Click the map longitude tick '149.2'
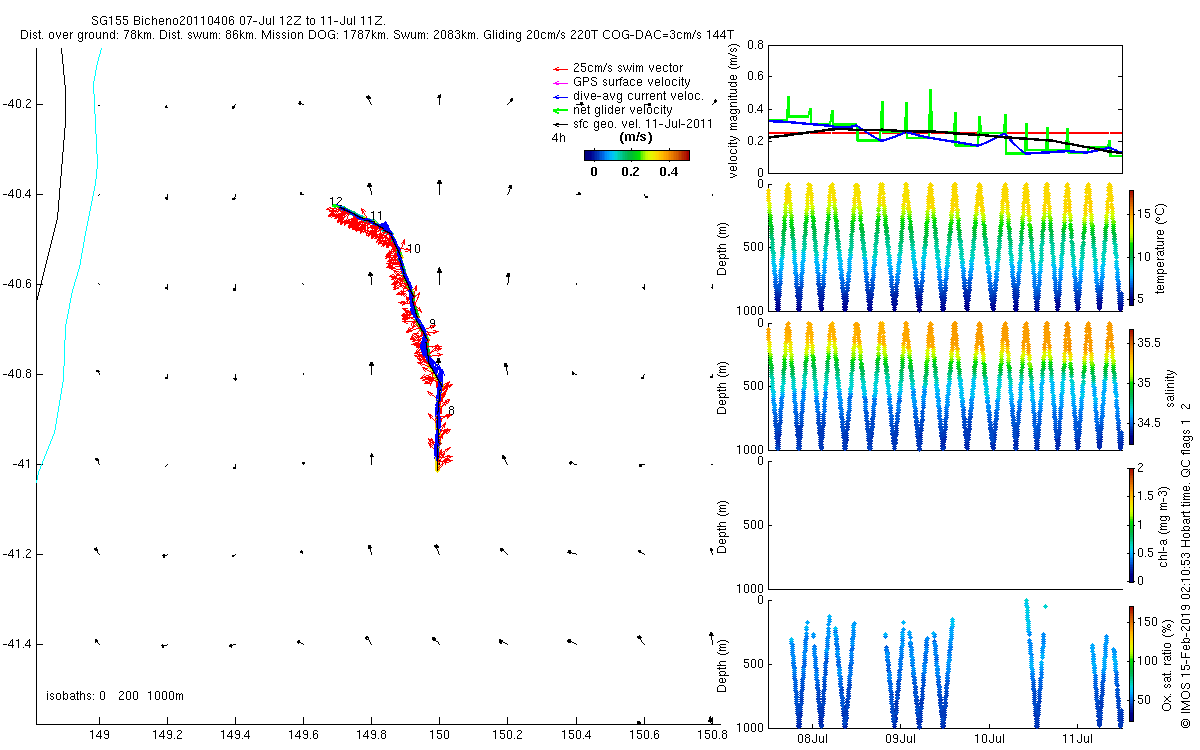 click(x=167, y=736)
